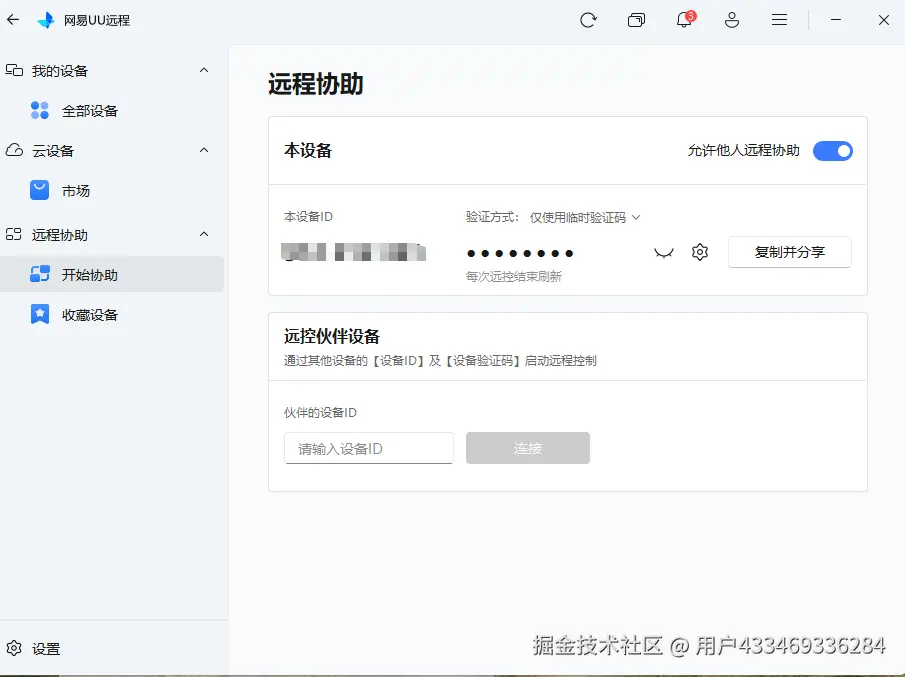Click 我的设备 section header
Screen dimensions: 905x677
112,70
